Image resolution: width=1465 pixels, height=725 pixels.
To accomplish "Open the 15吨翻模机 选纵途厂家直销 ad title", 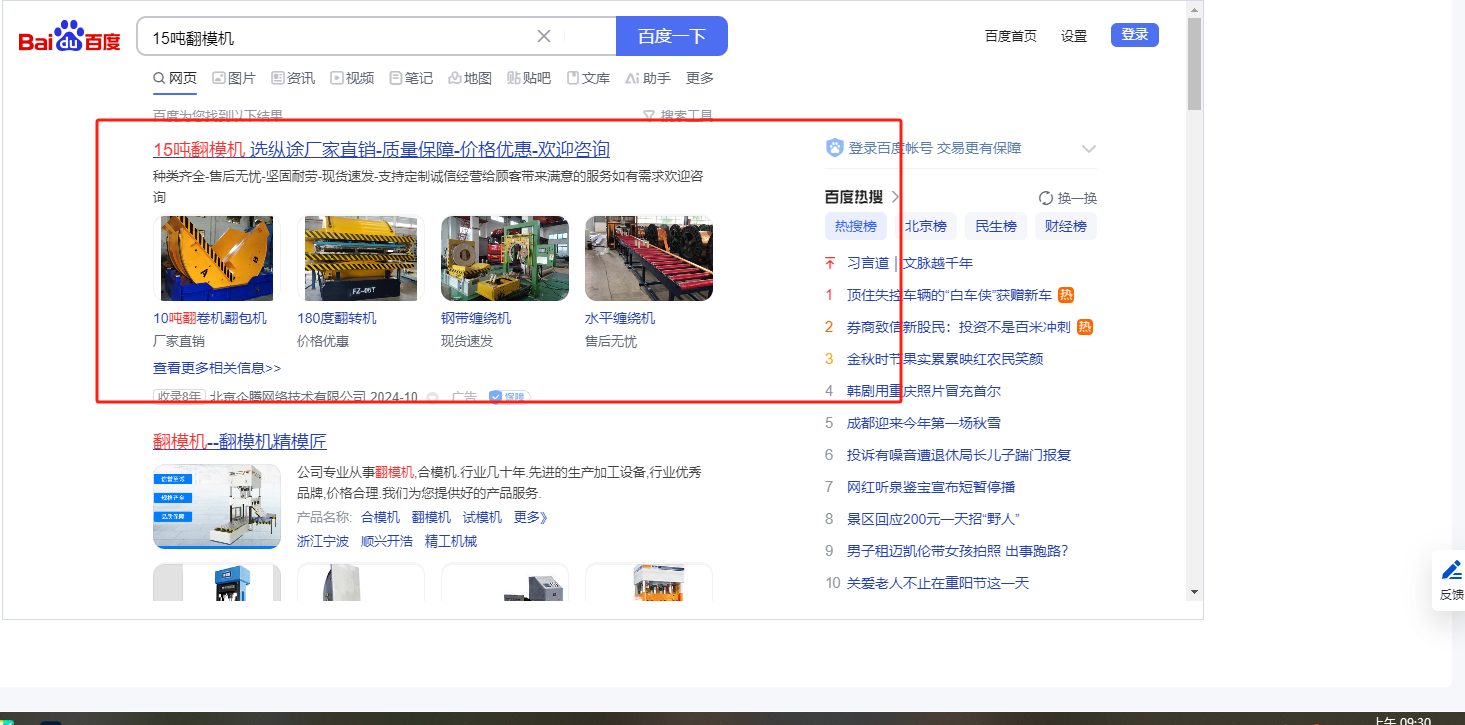I will 381,150.
